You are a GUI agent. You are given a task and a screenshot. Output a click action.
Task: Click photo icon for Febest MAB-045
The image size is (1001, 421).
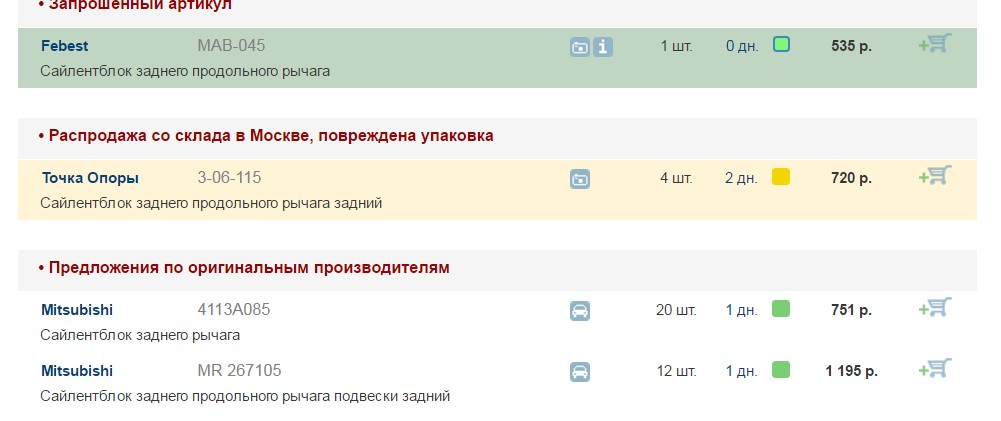click(x=580, y=47)
